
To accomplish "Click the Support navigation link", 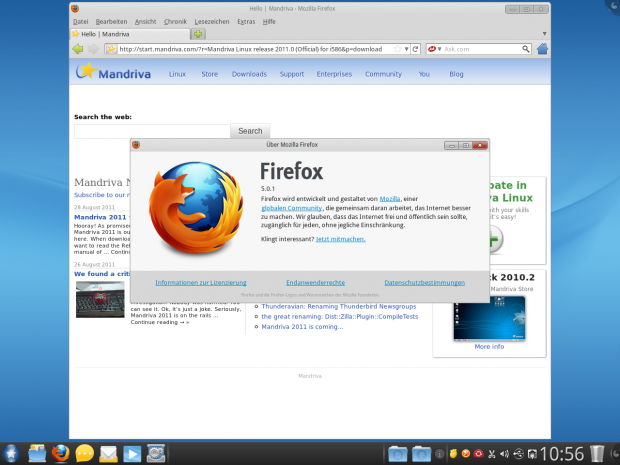I will pos(292,74).
